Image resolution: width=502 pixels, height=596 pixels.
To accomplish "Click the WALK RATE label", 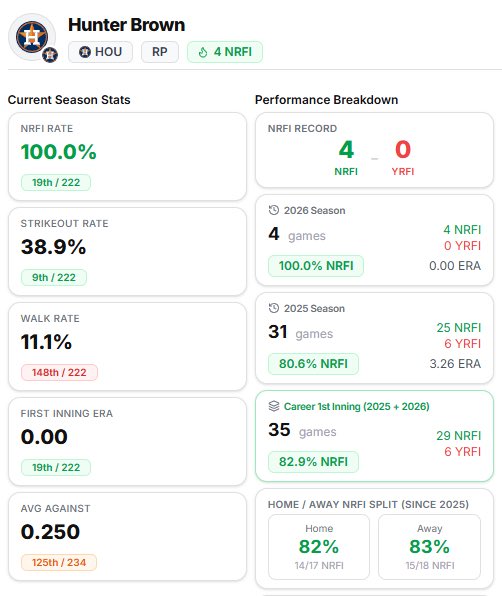I will (50, 319).
